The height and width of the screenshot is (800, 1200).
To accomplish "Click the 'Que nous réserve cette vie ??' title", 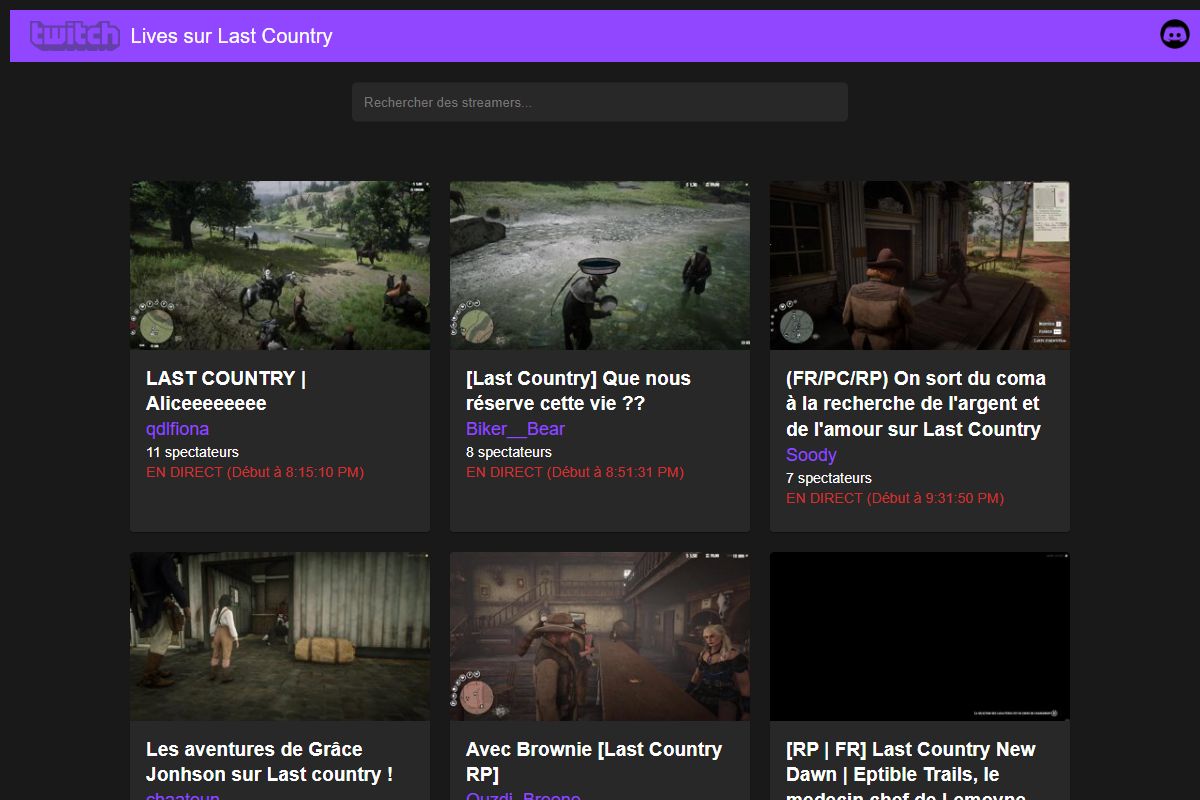I will tap(578, 390).
